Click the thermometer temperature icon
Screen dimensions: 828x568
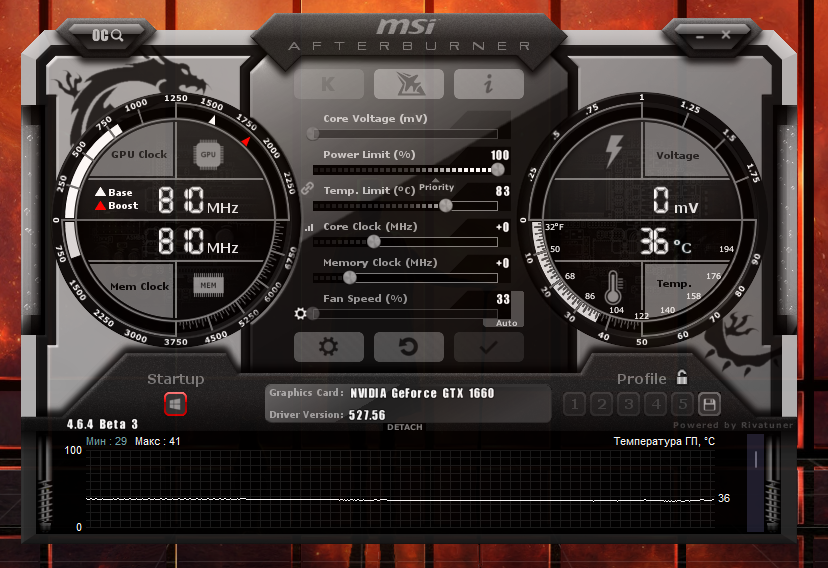click(x=613, y=287)
